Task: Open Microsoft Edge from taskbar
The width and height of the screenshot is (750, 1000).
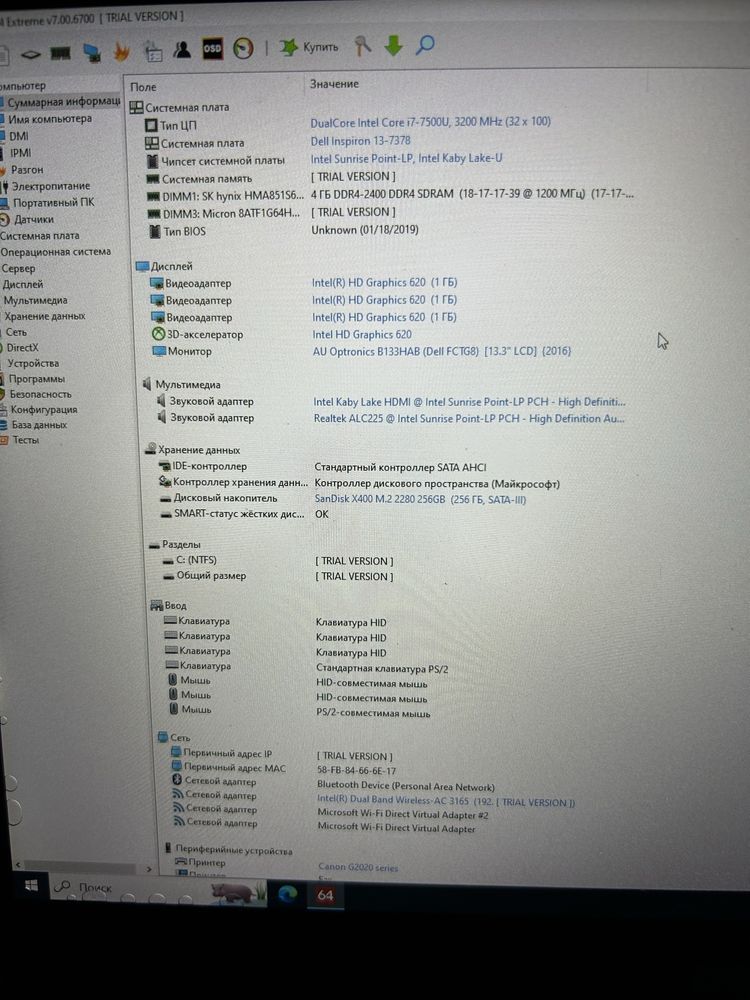Action: point(287,893)
